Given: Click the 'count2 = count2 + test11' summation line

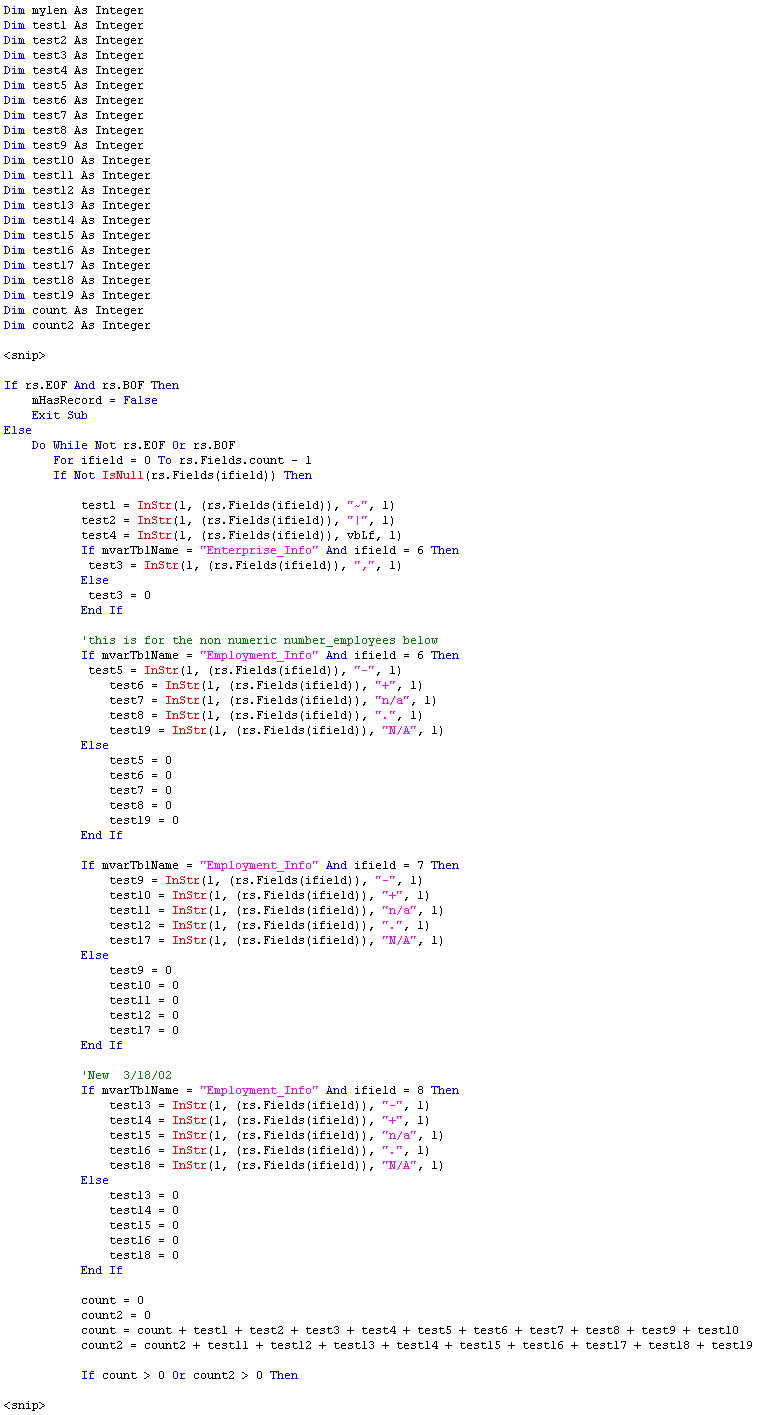Looking at the screenshot, I should click(x=417, y=1345).
